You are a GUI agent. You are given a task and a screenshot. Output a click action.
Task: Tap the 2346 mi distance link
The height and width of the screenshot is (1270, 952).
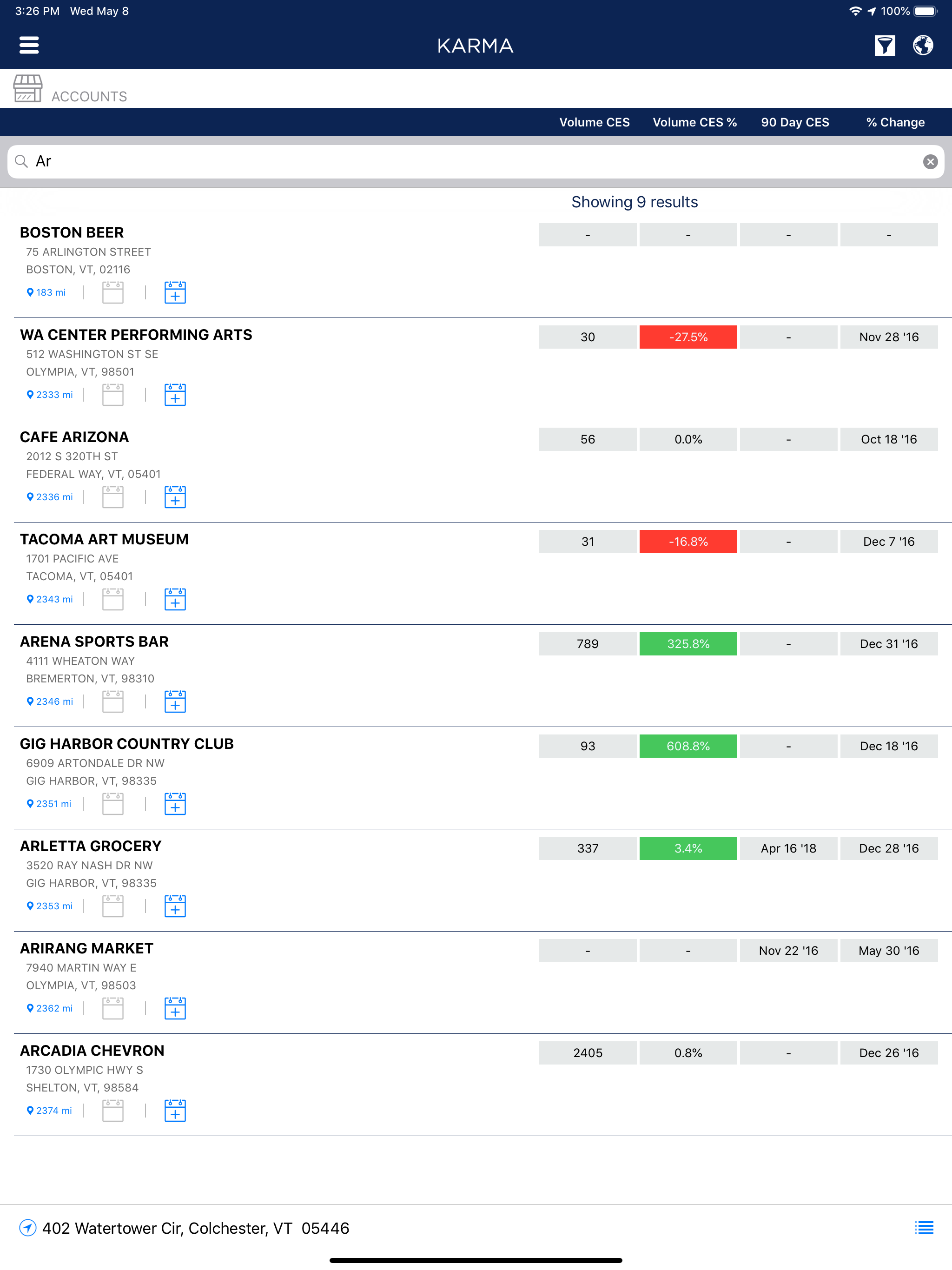click(x=50, y=701)
